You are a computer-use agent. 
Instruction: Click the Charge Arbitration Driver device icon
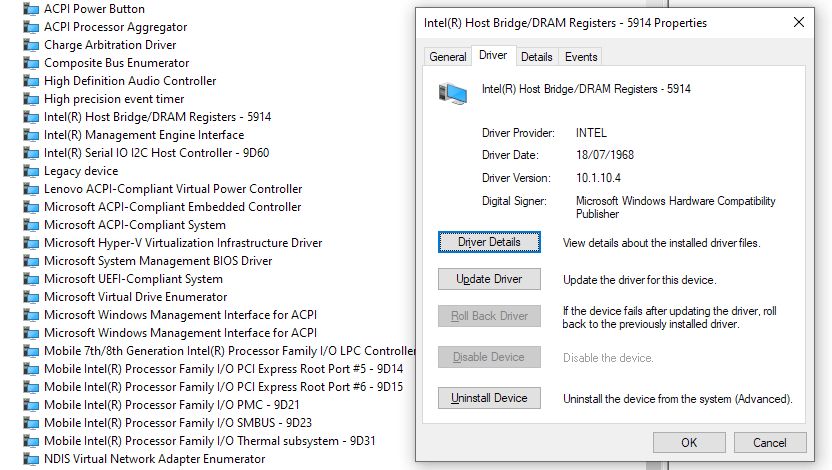32,45
